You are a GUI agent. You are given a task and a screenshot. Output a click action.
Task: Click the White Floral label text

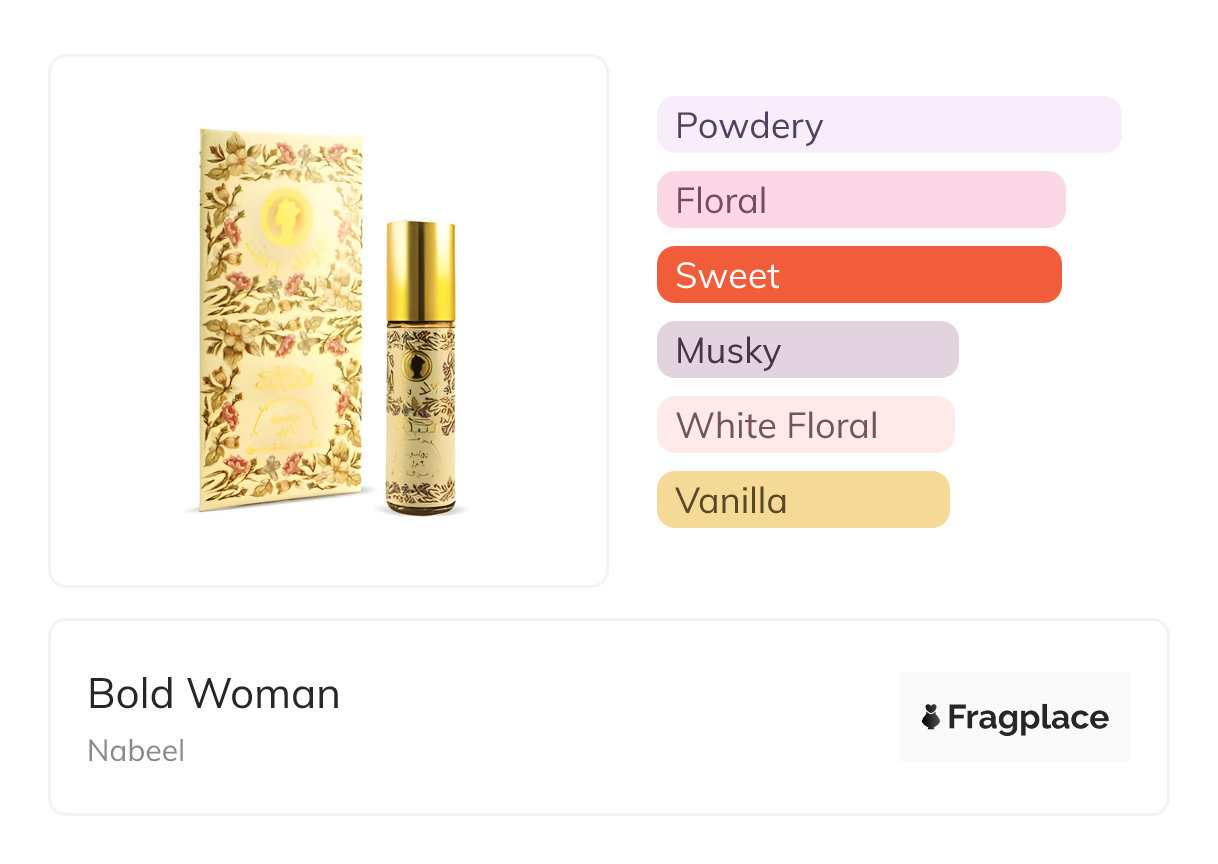click(x=777, y=426)
